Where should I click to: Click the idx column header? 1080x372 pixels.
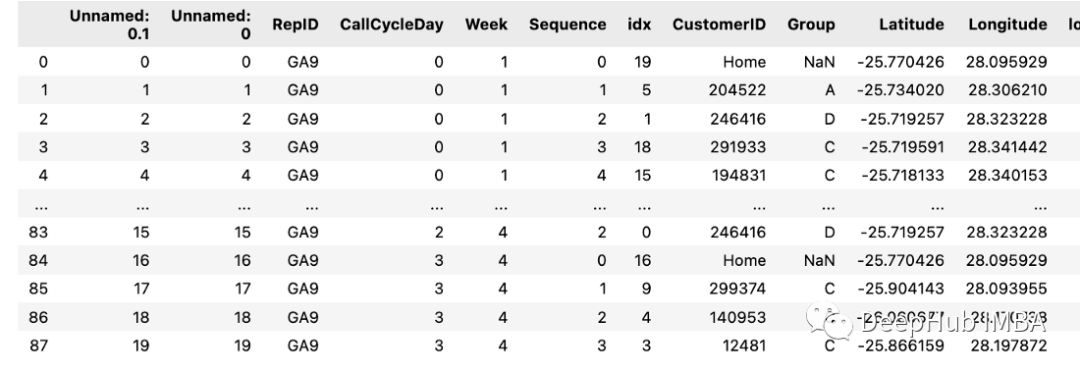pyautogui.click(x=639, y=25)
